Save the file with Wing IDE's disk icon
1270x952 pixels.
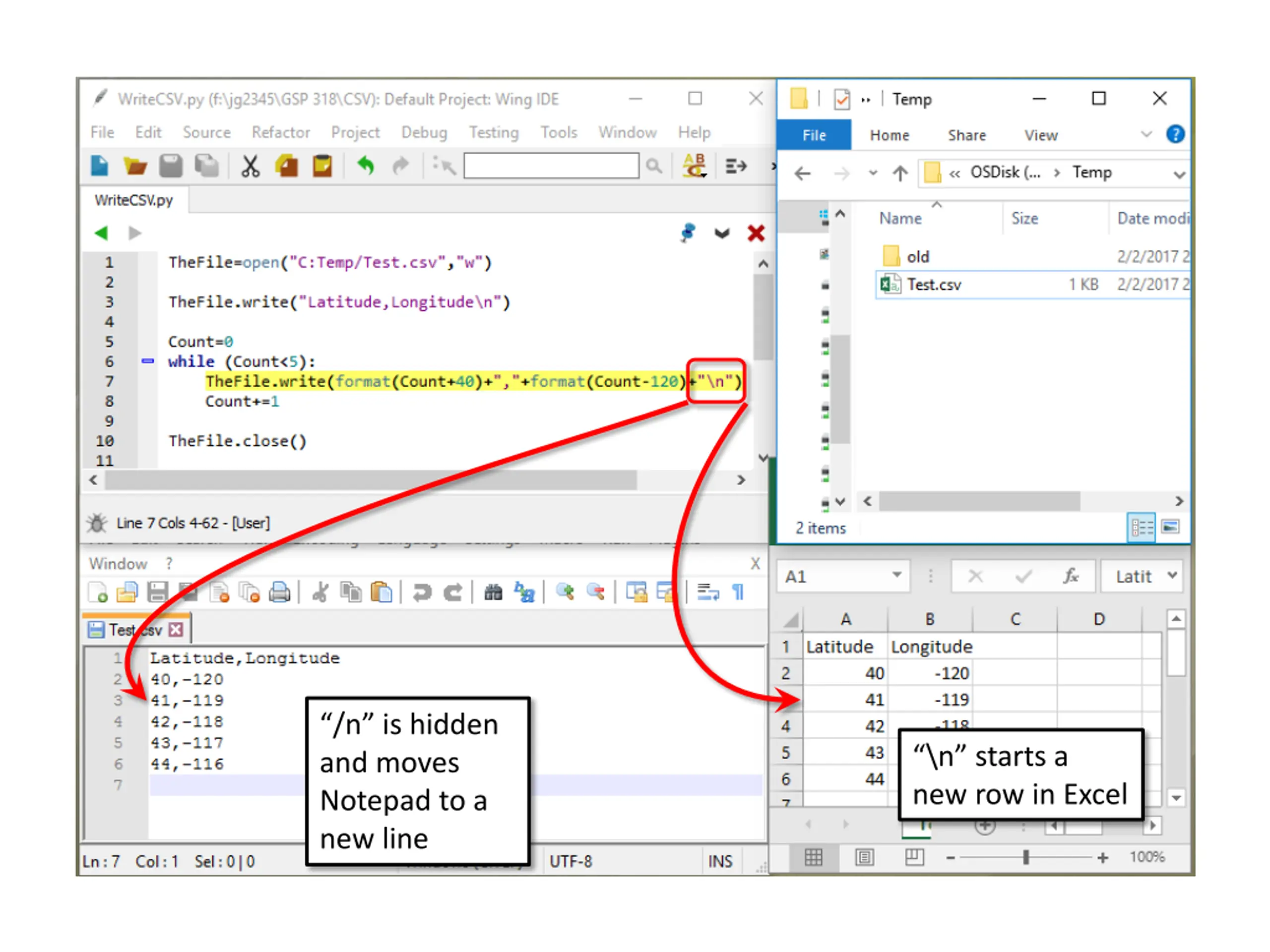pyautogui.click(x=171, y=166)
